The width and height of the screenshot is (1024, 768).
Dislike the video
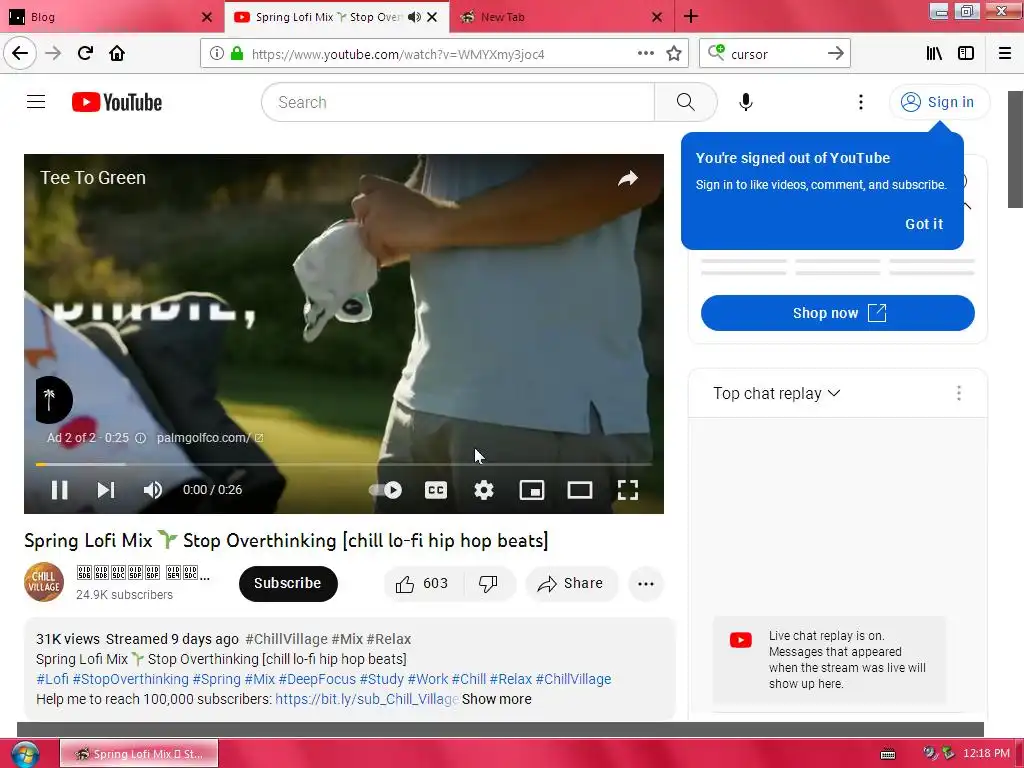point(488,583)
